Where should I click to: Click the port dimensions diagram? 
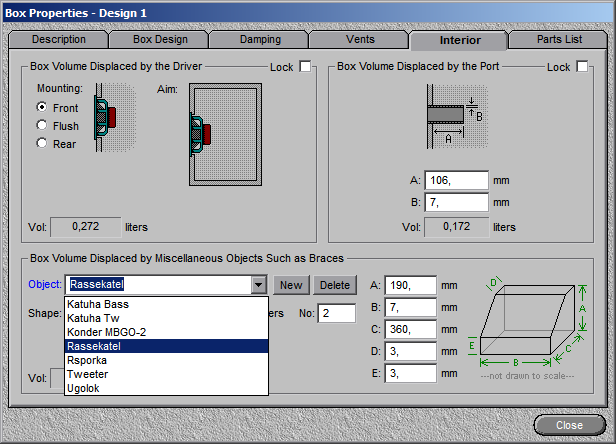point(457,117)
